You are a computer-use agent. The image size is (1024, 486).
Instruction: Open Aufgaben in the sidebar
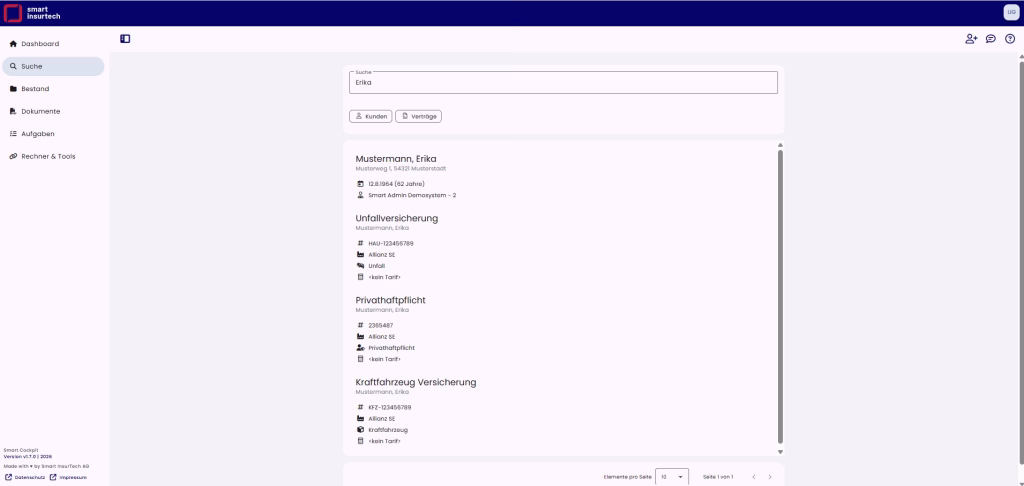[x=38, y=134]
